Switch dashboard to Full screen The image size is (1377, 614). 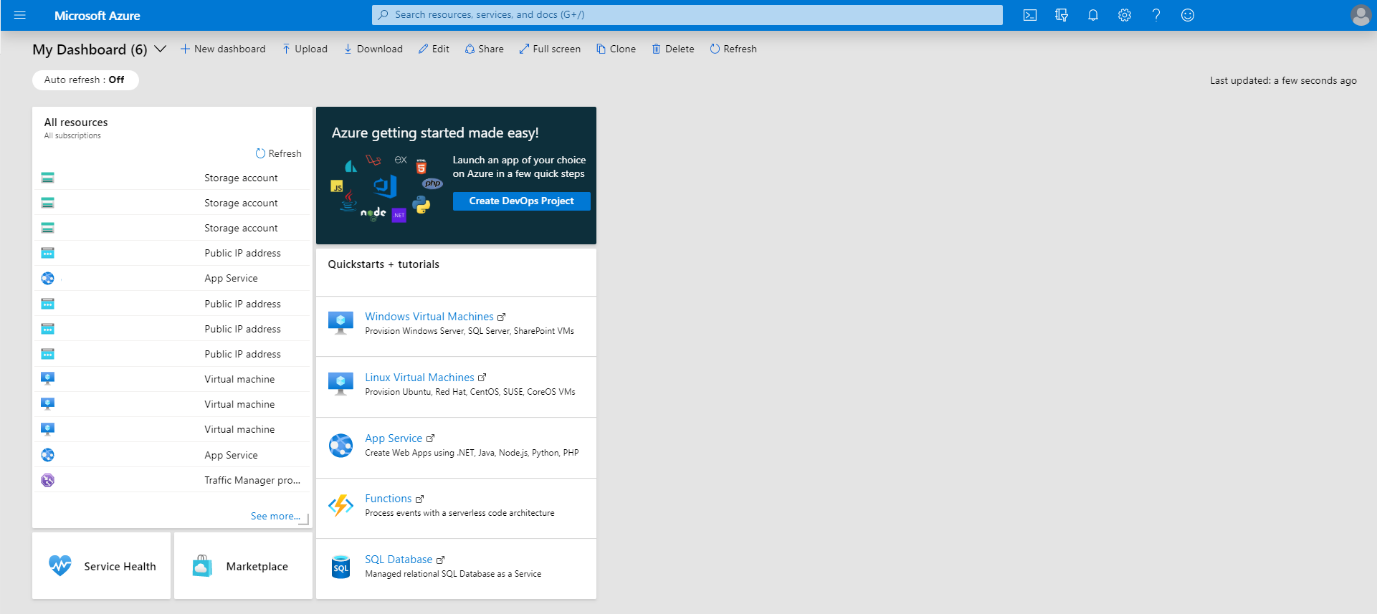click(550, 49)
